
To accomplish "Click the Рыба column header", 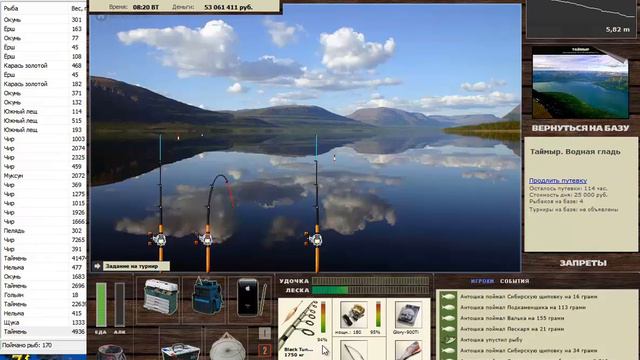I will pyautogui.click(x=35, y=8).
